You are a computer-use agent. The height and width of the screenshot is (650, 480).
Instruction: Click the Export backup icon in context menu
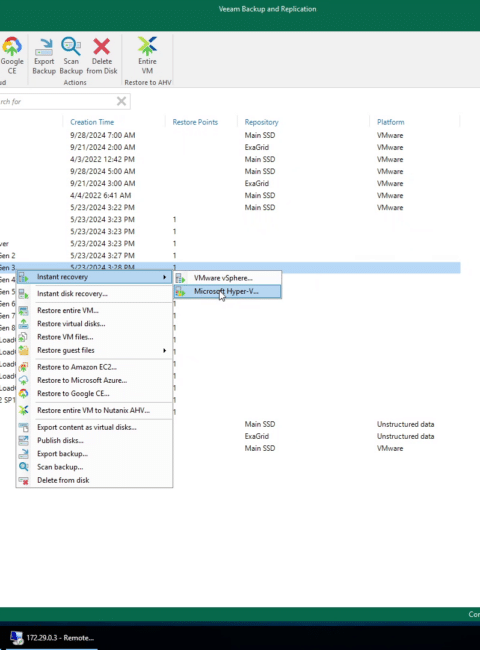[23, 454]
